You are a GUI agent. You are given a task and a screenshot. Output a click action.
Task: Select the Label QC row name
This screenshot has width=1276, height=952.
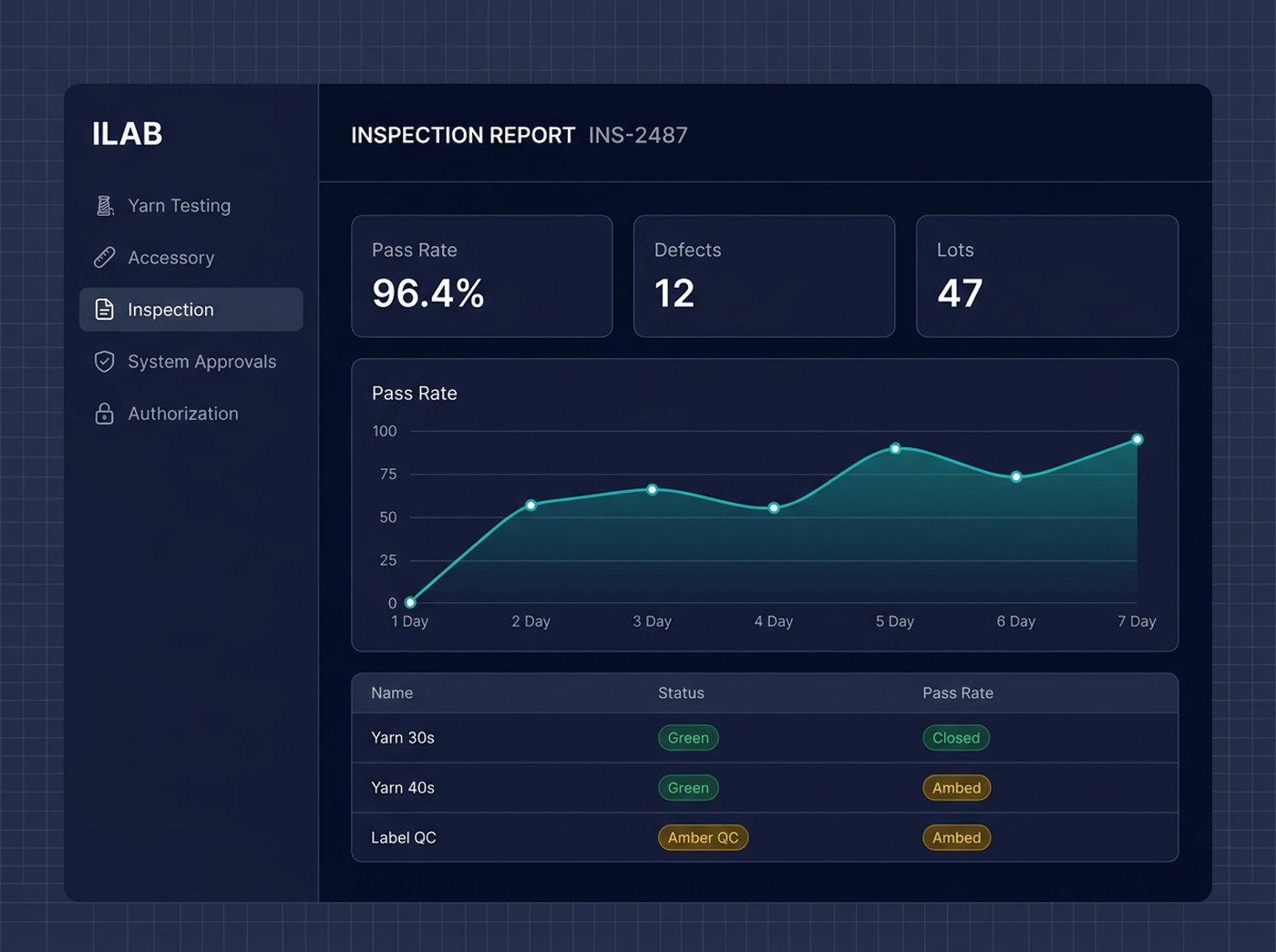pyautogui.click(x=404, y=838)
